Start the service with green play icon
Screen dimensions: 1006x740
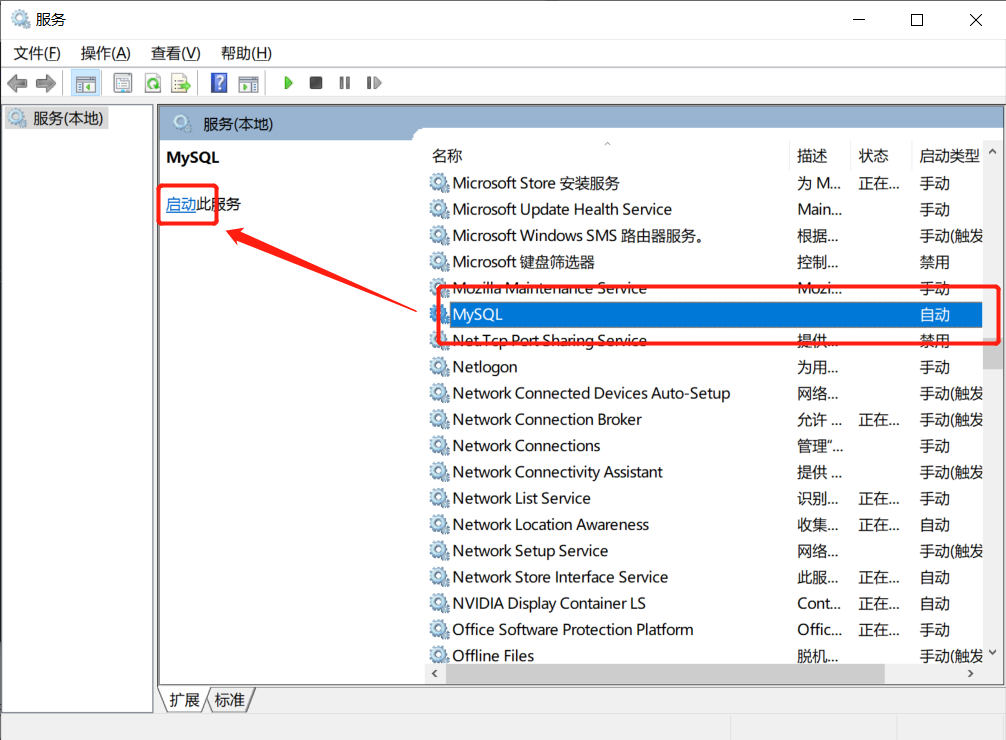288,83
